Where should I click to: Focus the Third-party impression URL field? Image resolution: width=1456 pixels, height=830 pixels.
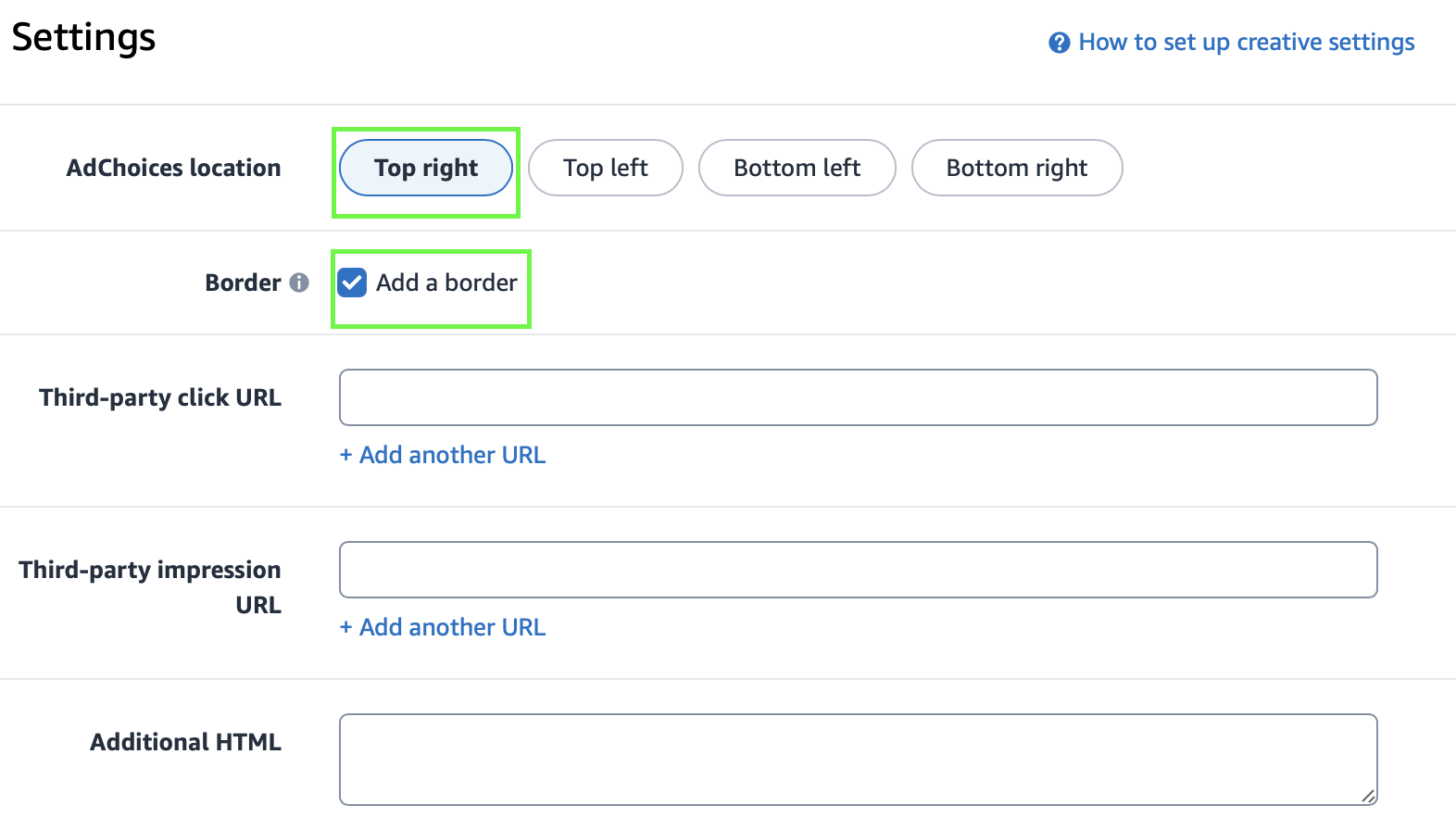tap(858, 570)
